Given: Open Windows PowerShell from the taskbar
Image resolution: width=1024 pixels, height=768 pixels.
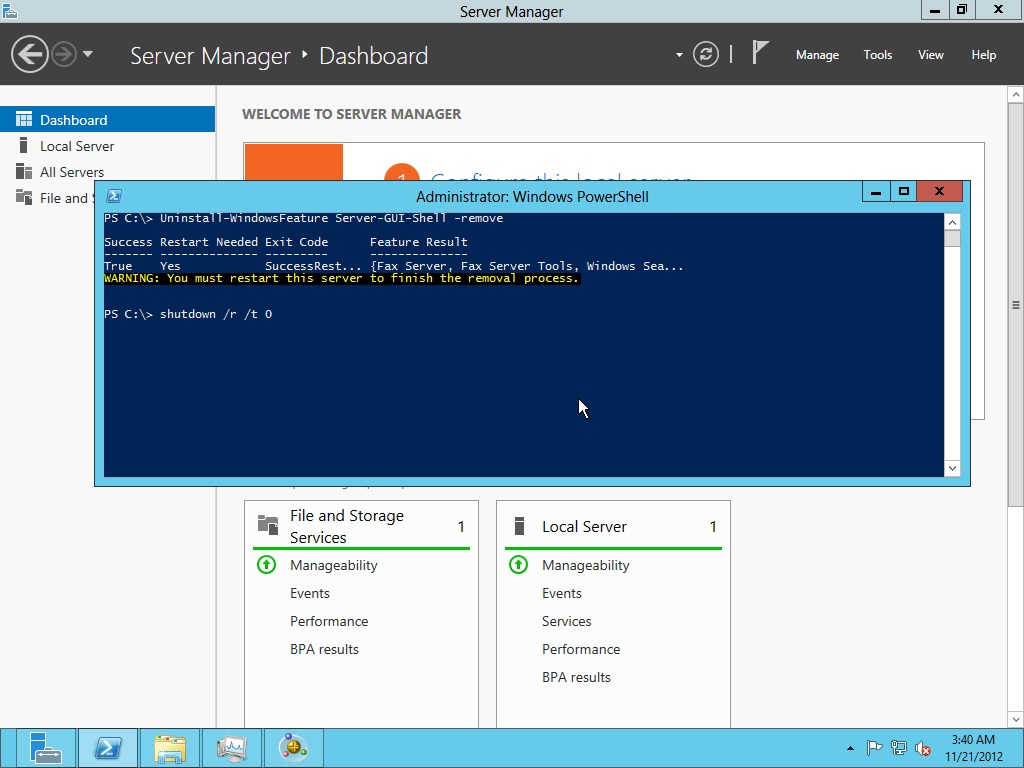Looking at the screenshot, I should [107, 747].
